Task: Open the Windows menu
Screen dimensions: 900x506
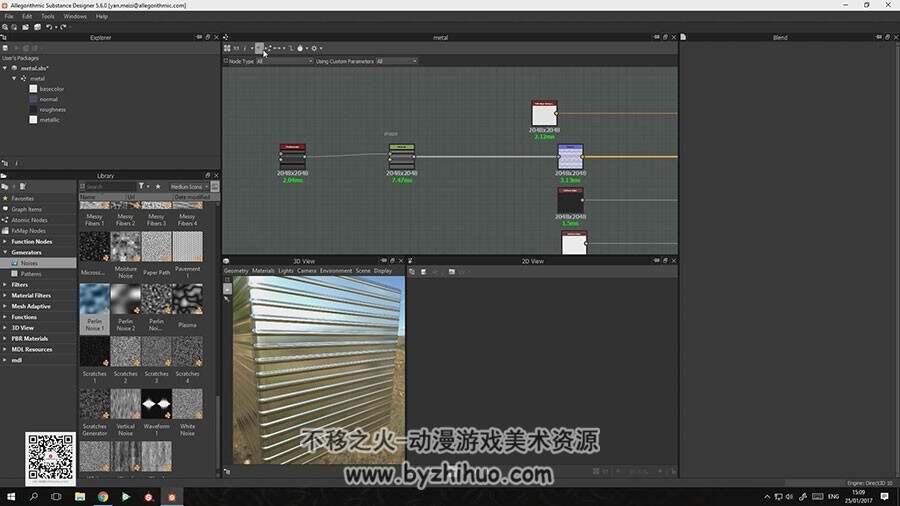Action: 75,17
